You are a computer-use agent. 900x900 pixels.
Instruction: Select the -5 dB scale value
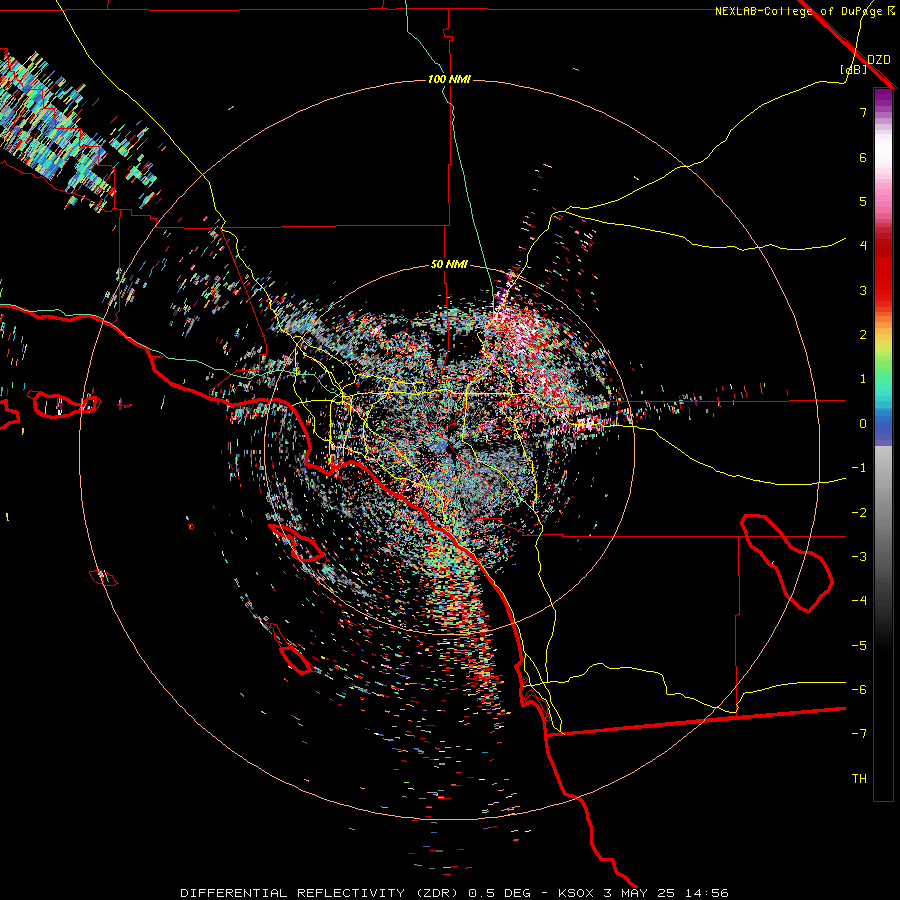859,646
